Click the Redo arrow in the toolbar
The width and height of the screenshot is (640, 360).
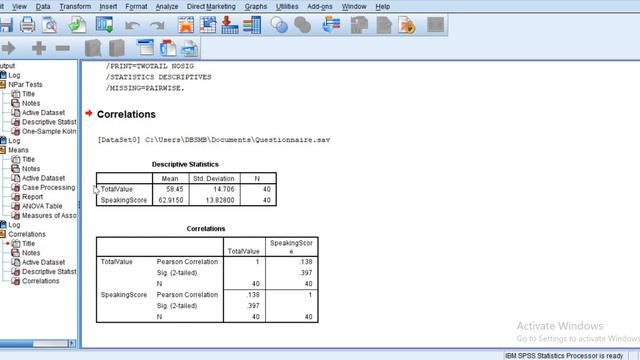157,26
